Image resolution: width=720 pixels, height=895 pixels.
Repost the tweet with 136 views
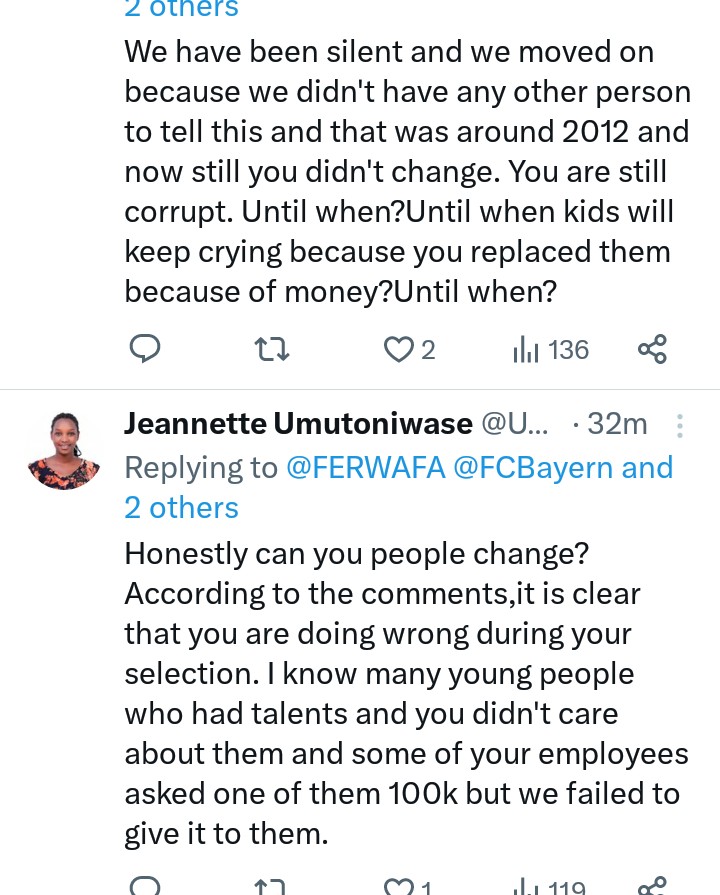tap(272, 349)
